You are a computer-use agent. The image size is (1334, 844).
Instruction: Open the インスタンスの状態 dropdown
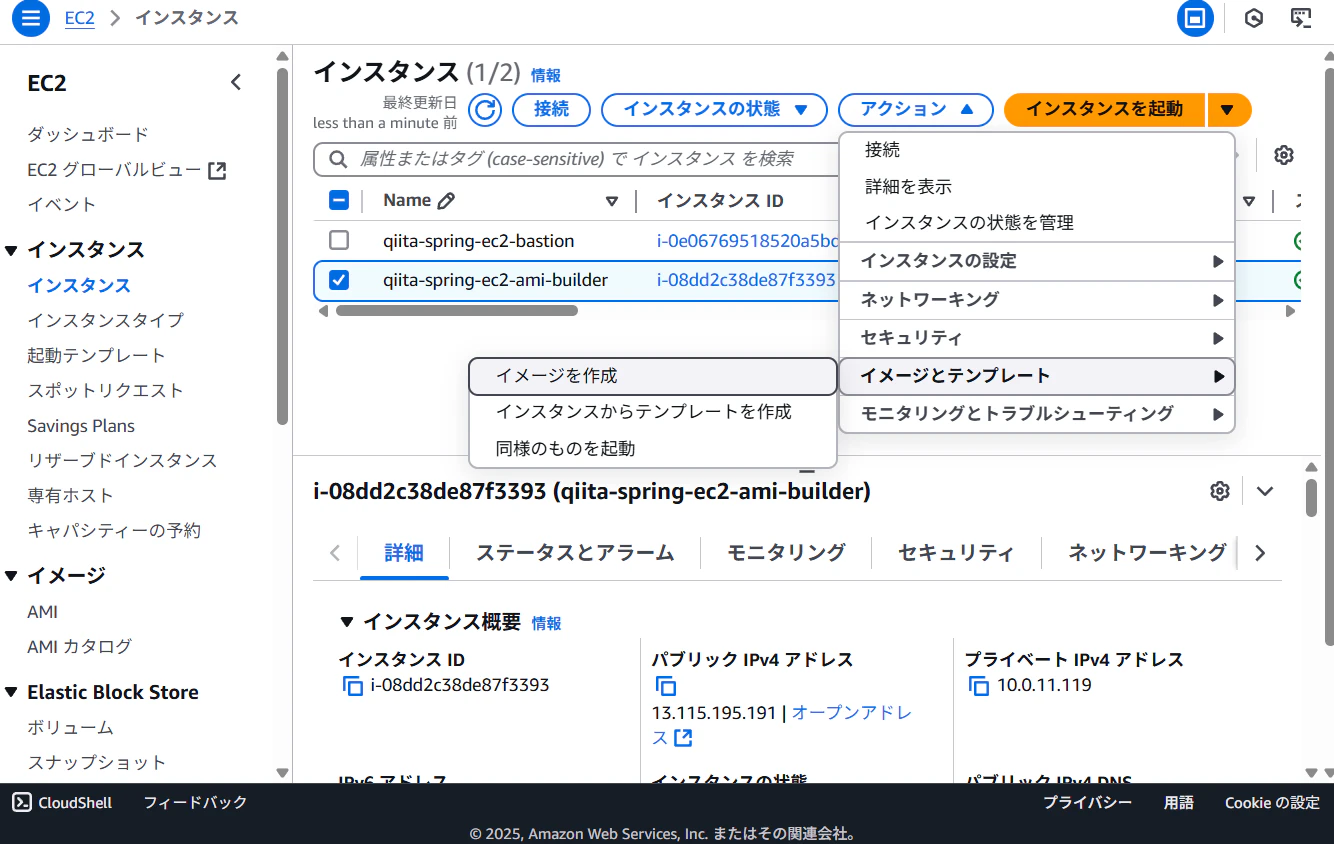[714, 109]
